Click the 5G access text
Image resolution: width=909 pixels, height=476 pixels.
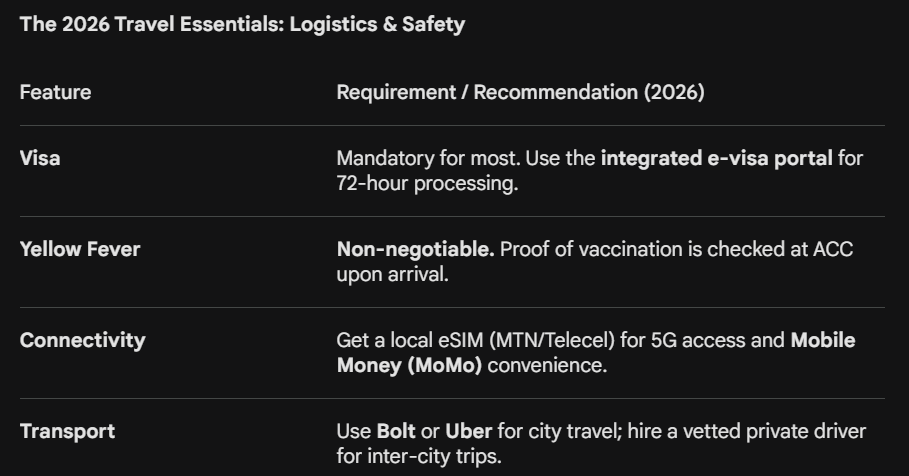point(693,340)
